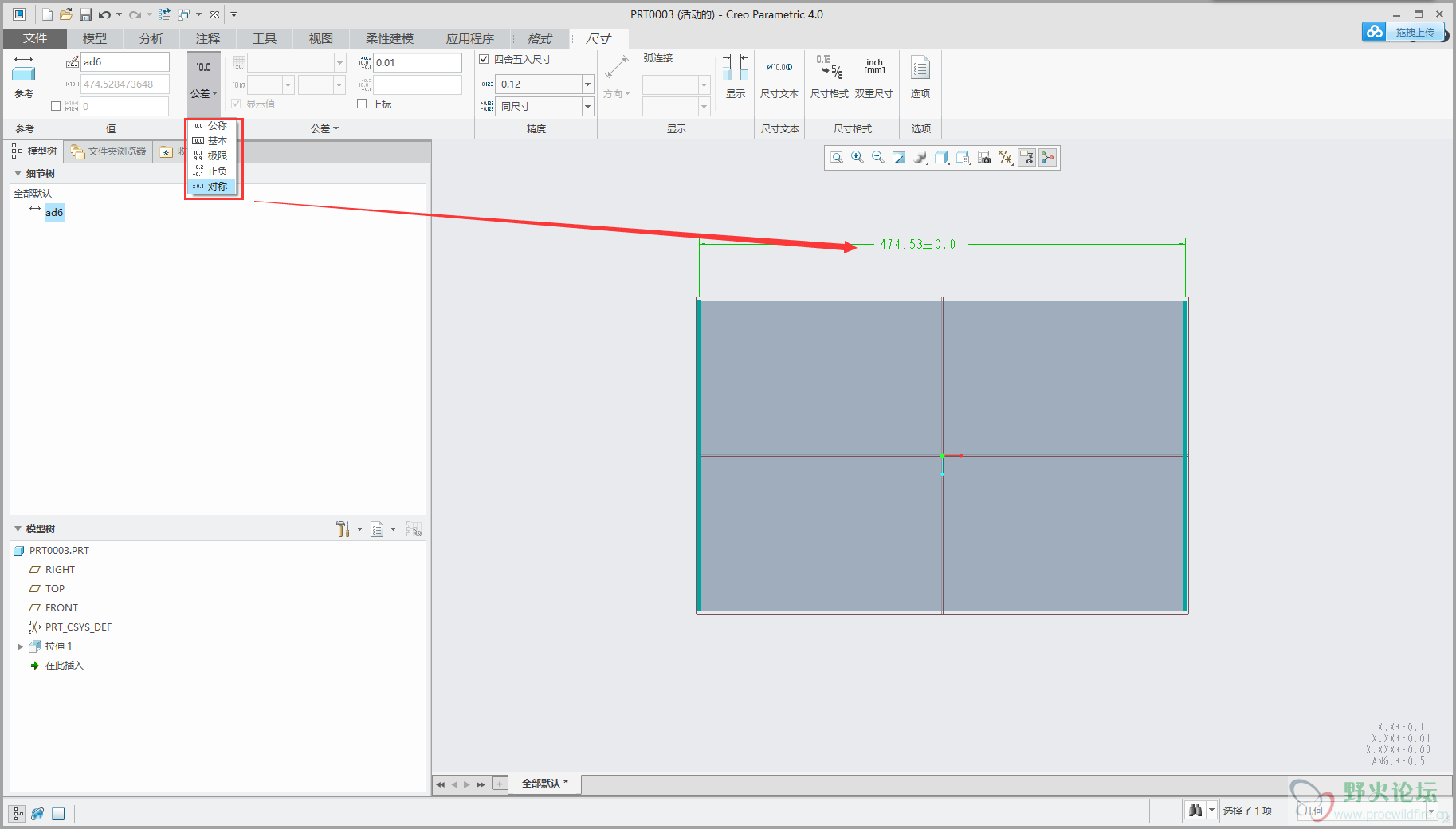This screenshot has height=829, width=1456.
Task: Click the 0.01 tolerance value field
Action: [418, 62]
